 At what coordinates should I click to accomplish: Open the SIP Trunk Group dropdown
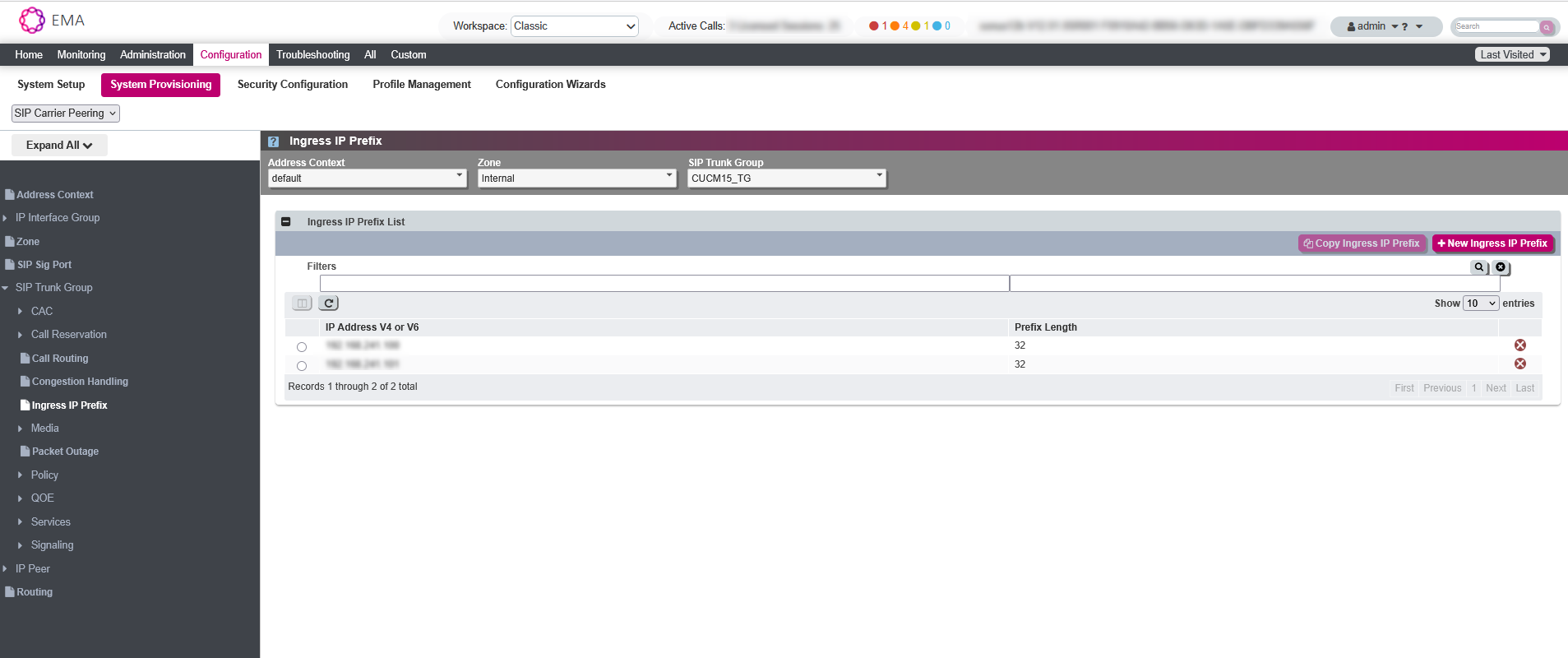[x=786, y=178]
